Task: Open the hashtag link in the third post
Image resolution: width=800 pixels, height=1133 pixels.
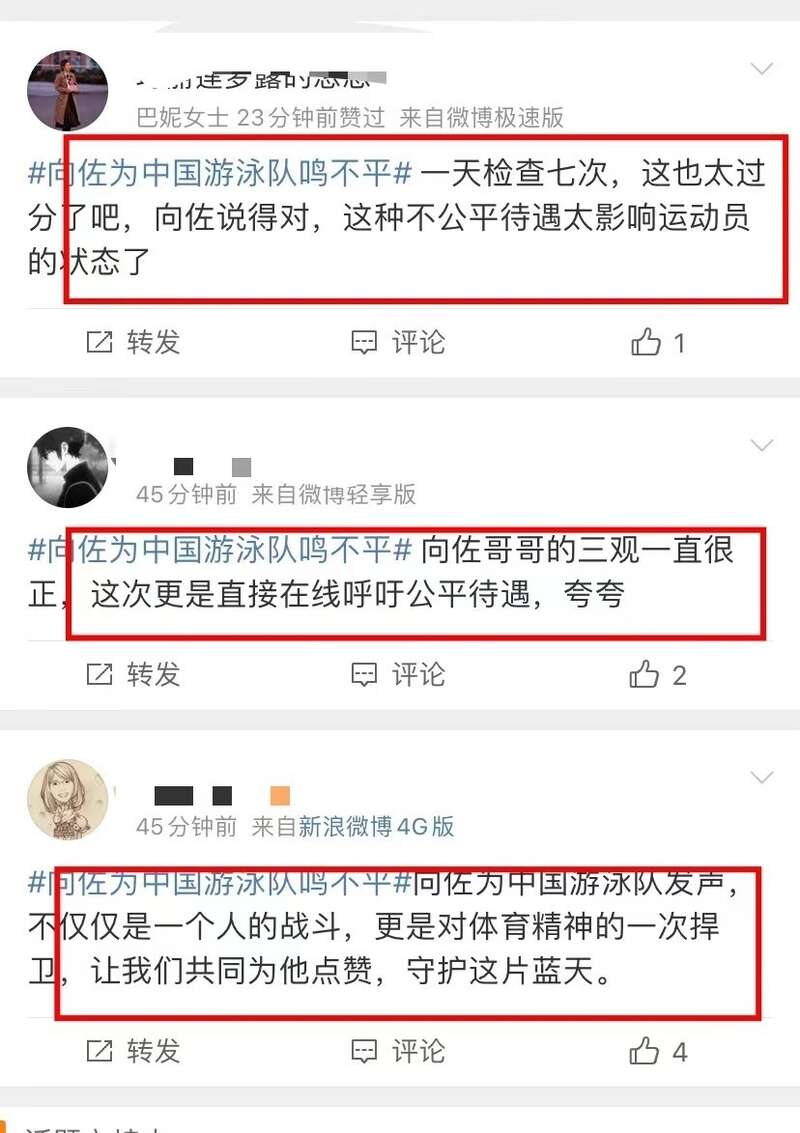Action: [220, 882]
